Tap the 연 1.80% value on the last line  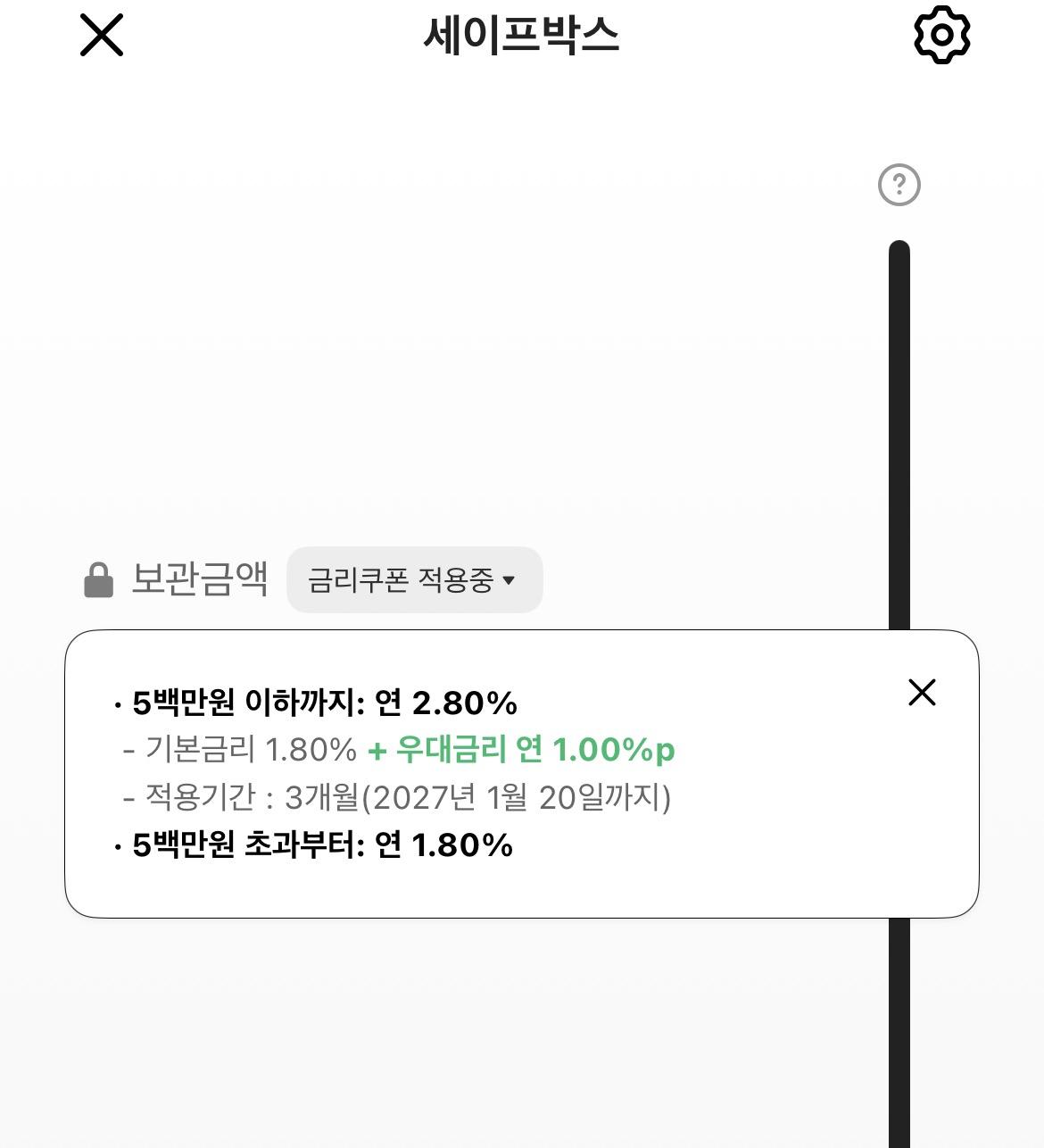click(x=444, y=844)
